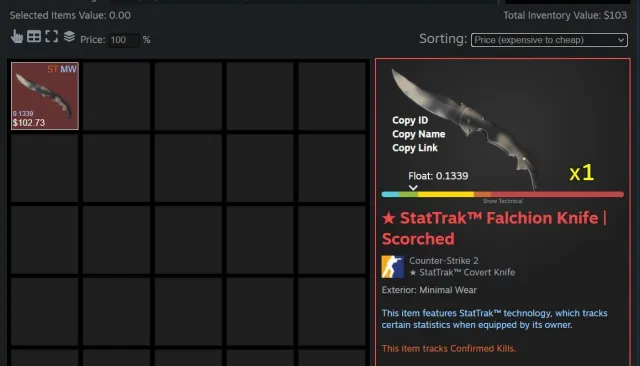Click the Float: 0.1339 label

(438, 176)
